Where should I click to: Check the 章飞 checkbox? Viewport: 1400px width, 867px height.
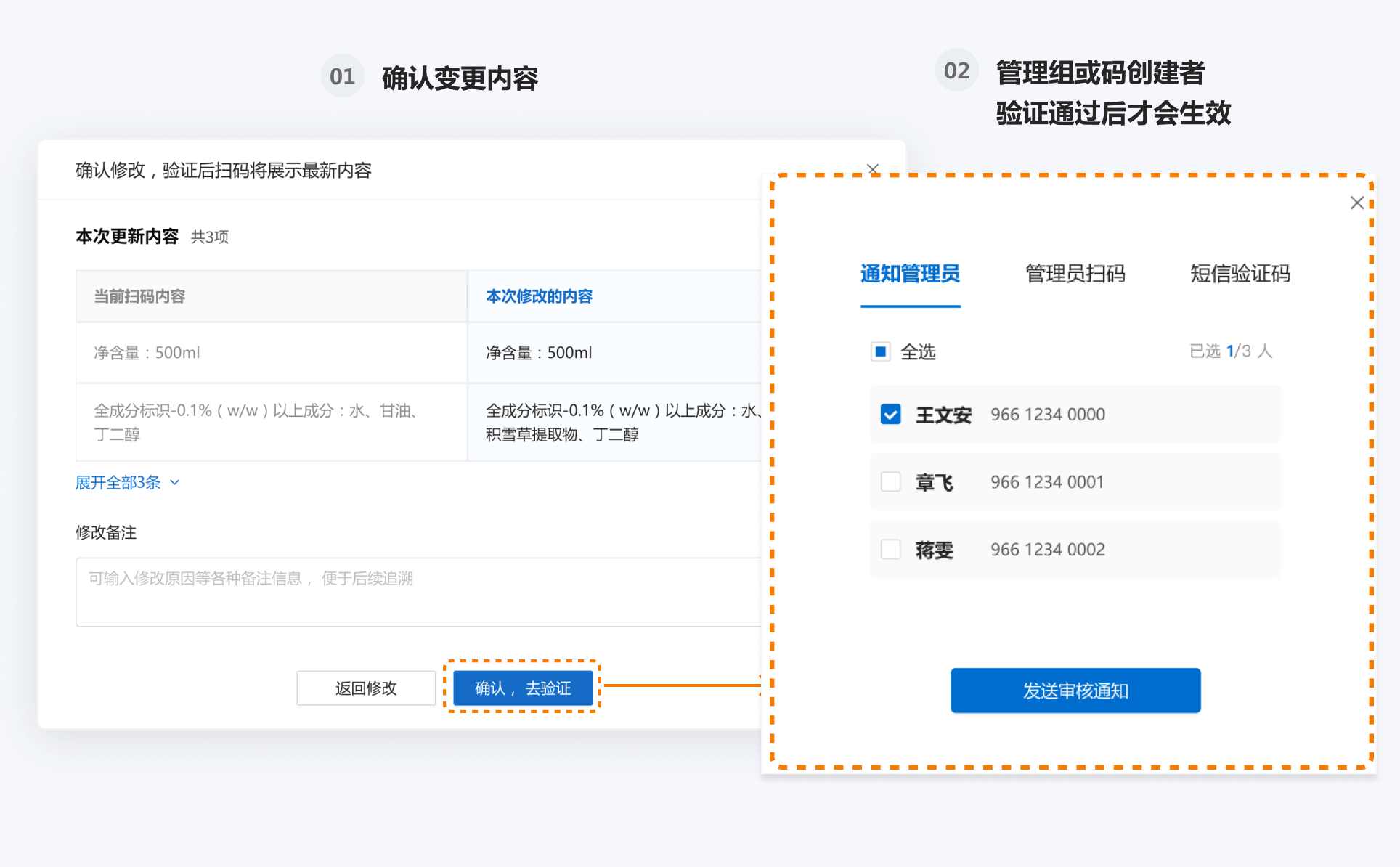(890, 482)
